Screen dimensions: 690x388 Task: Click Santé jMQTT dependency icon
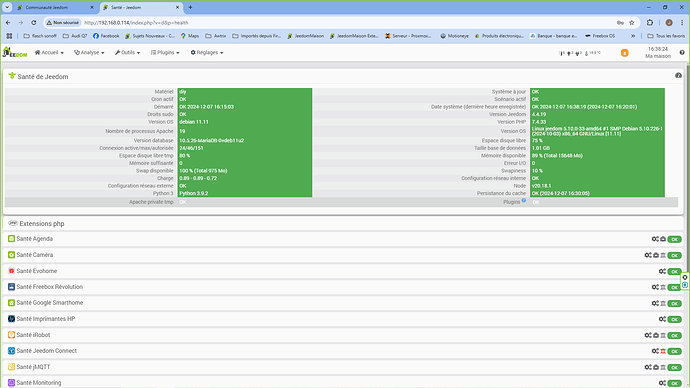656,367
